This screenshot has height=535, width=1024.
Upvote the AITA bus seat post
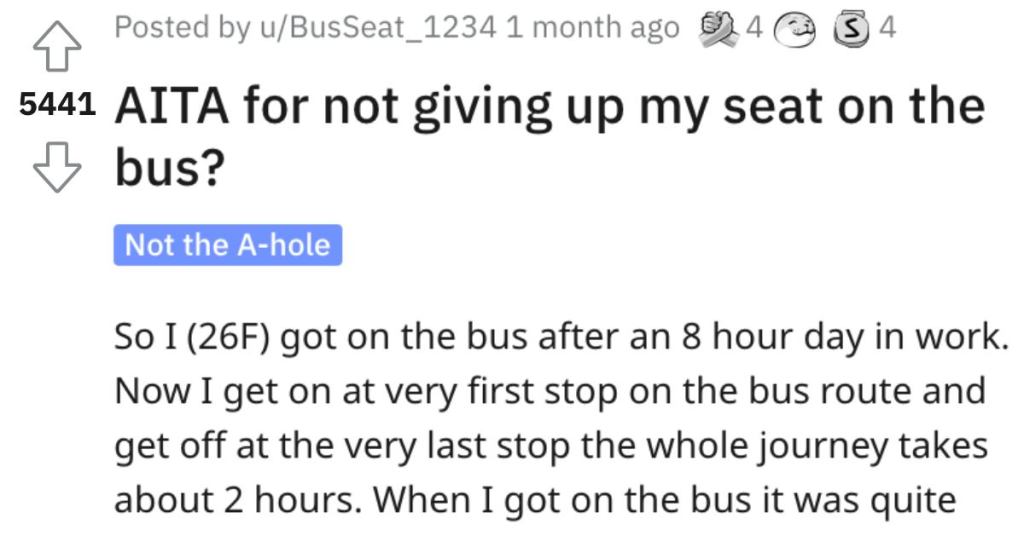click(57, 46)
